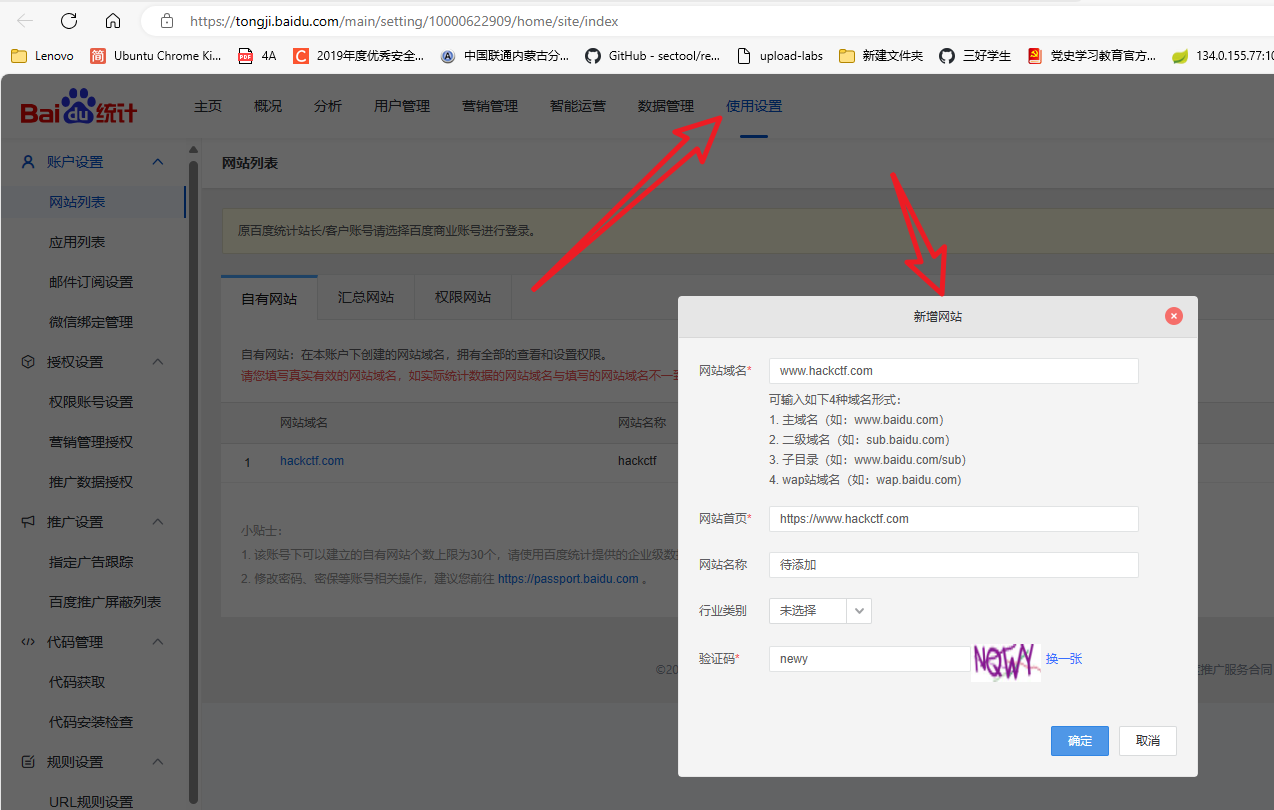Go to the browser home page

pyautogui.click(x=113, y=21)
